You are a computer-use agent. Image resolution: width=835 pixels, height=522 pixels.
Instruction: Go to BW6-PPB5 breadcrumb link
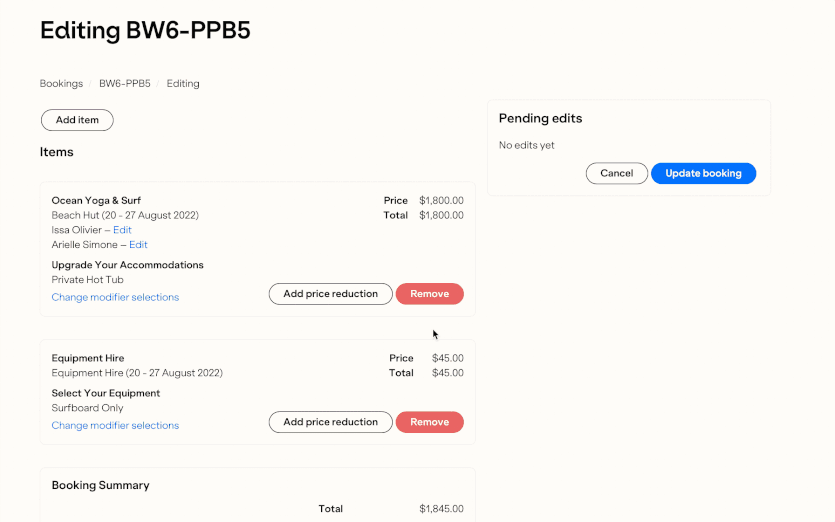(x=124, y=84)
